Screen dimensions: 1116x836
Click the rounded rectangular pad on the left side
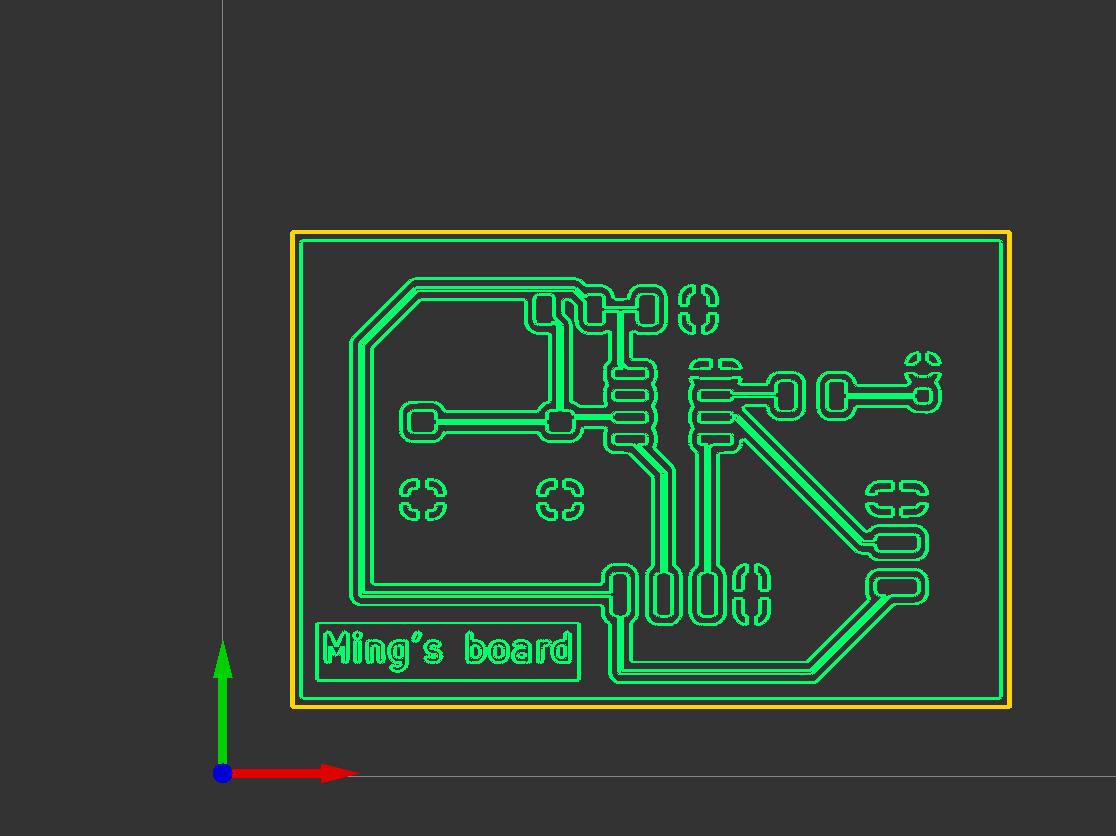tap(424, 419)
